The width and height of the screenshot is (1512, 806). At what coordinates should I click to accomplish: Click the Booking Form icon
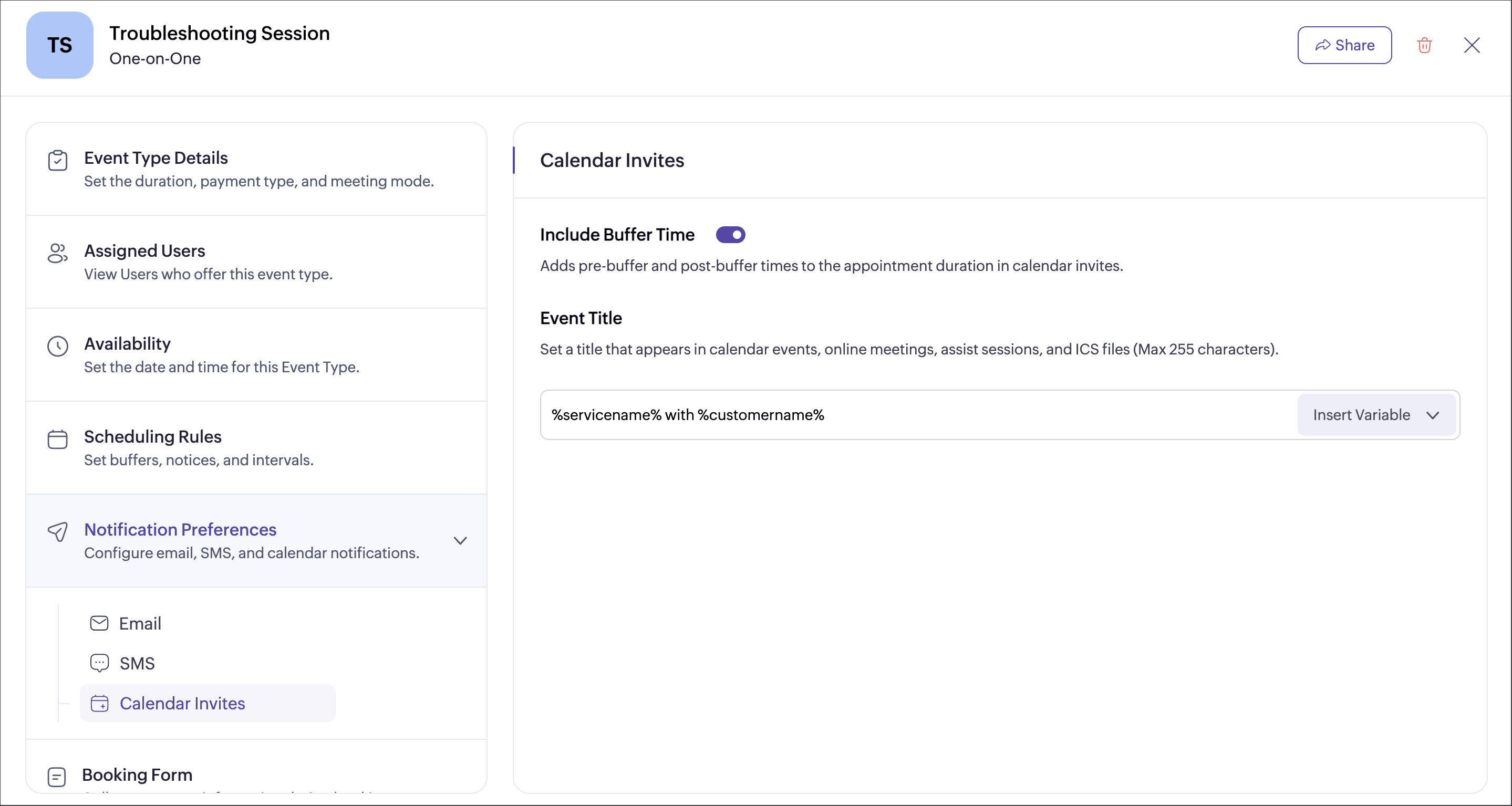point(56,777)
